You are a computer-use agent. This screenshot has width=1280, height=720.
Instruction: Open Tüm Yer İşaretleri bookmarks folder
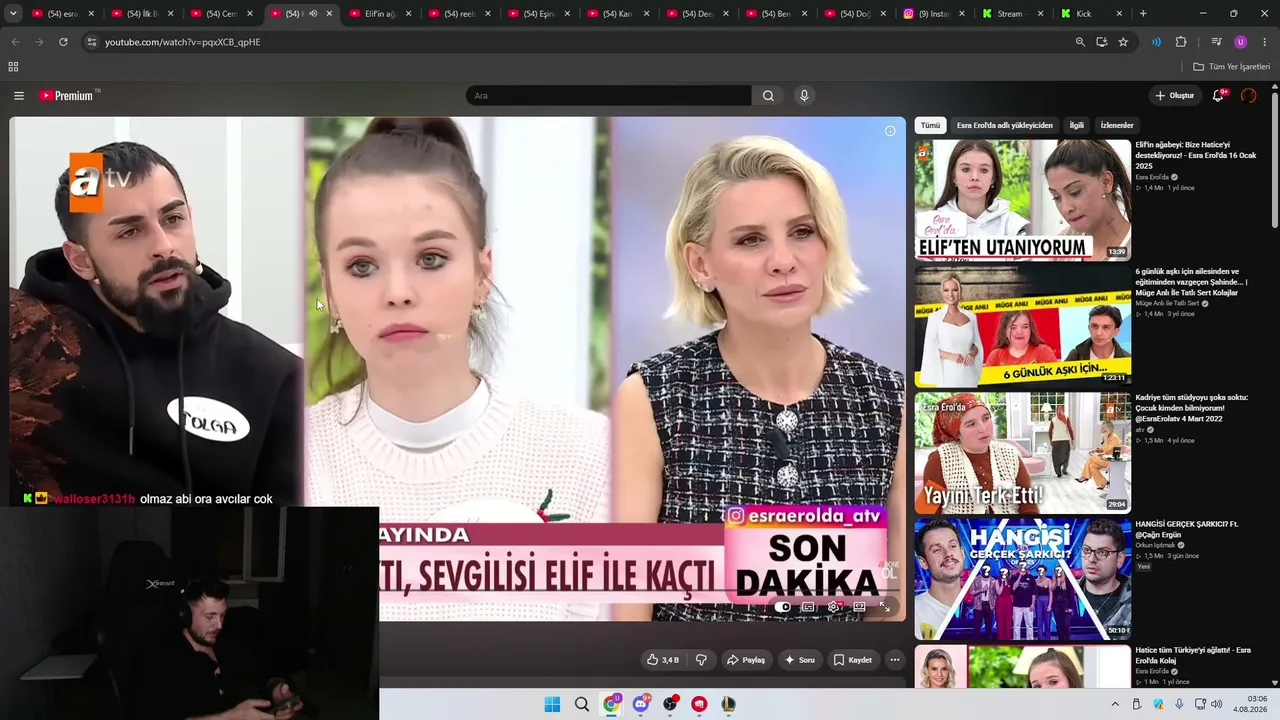1231,67
